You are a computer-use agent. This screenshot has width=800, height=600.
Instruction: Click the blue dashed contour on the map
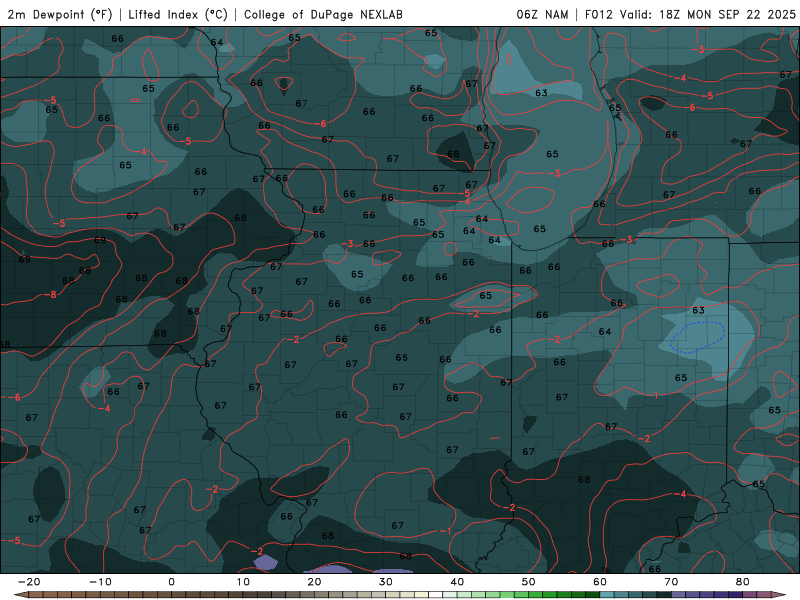point(697,337)
